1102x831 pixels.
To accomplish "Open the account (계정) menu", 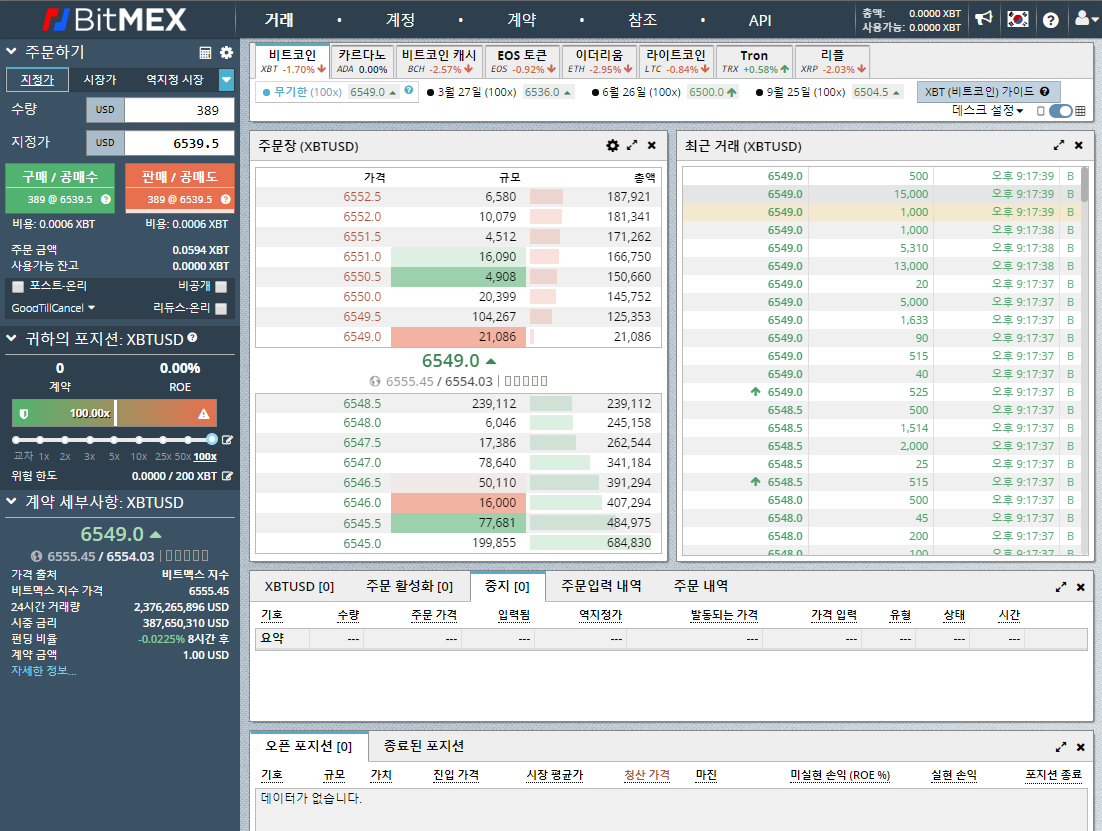I will point(400,20).
